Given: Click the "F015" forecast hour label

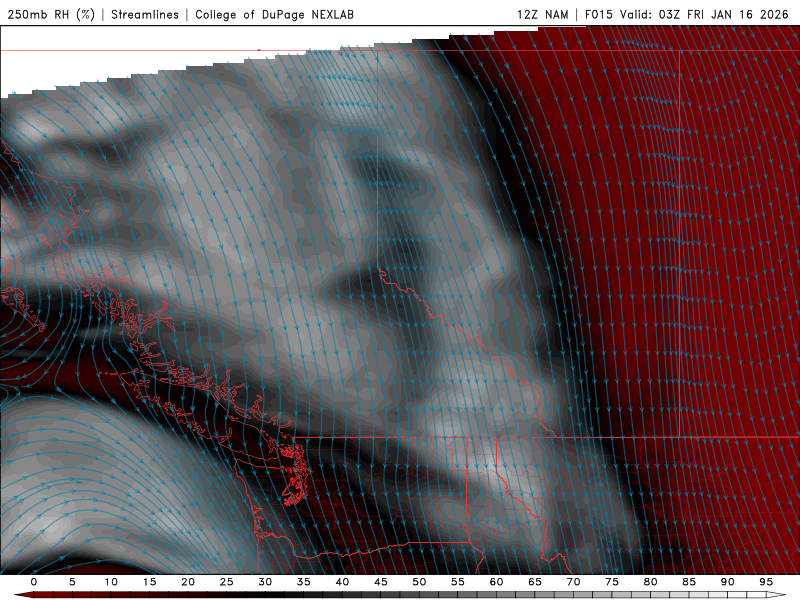Looking at the screenshot, I should pyautogui.click(x=598, y=14).
